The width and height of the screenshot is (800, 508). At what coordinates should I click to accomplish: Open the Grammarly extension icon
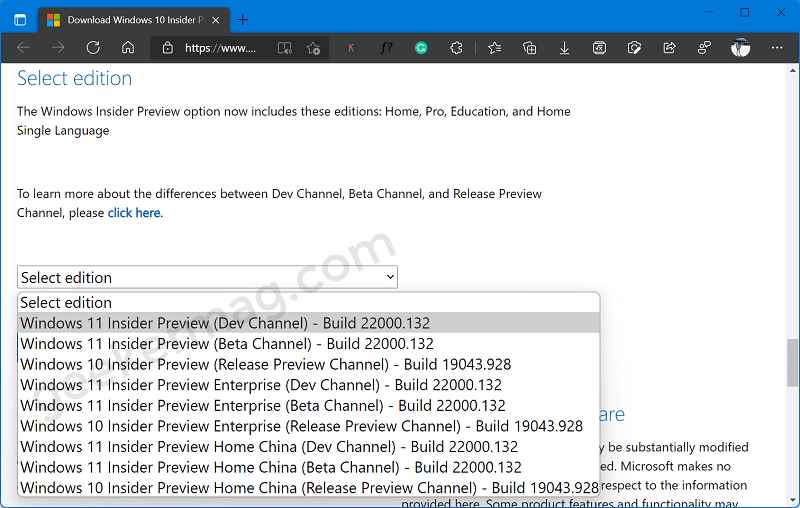click(421, 48)
